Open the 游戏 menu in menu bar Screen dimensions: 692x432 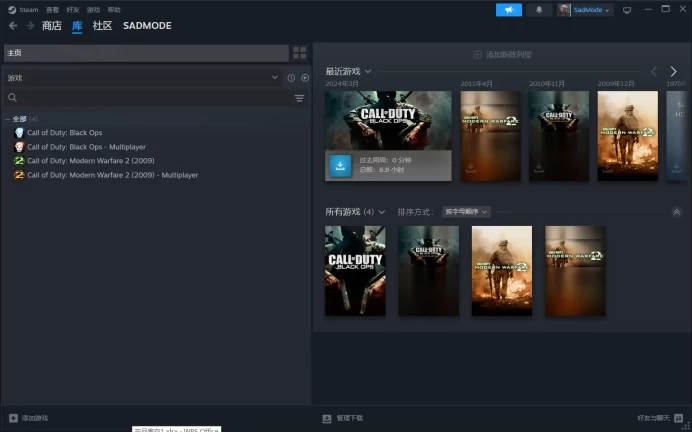93,10
